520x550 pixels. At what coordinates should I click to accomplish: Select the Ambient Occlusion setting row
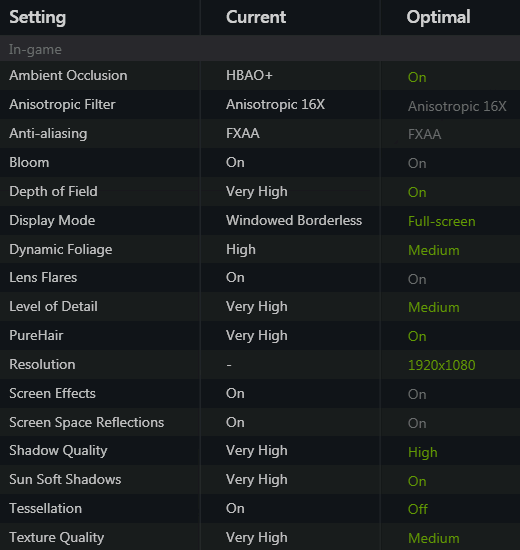click(x=260, y=76)
